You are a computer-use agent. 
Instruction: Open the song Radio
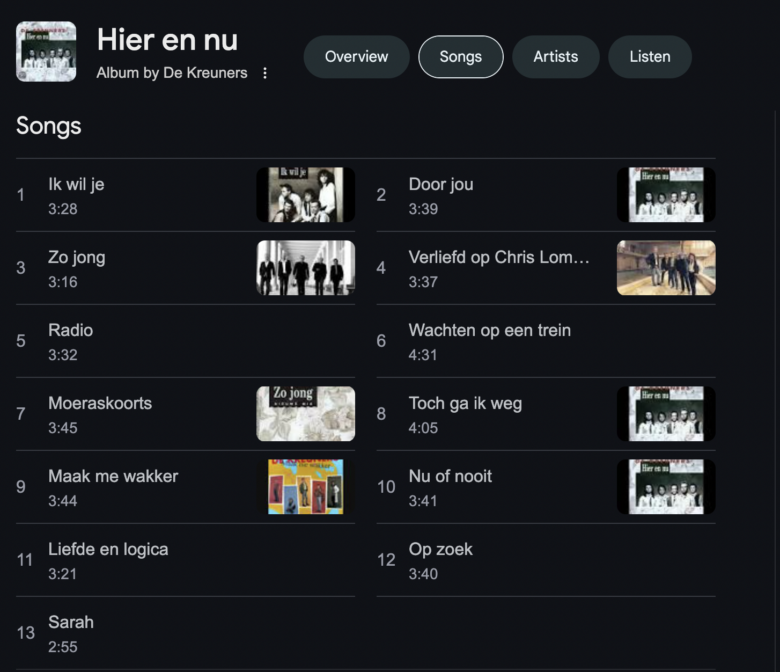71,331
